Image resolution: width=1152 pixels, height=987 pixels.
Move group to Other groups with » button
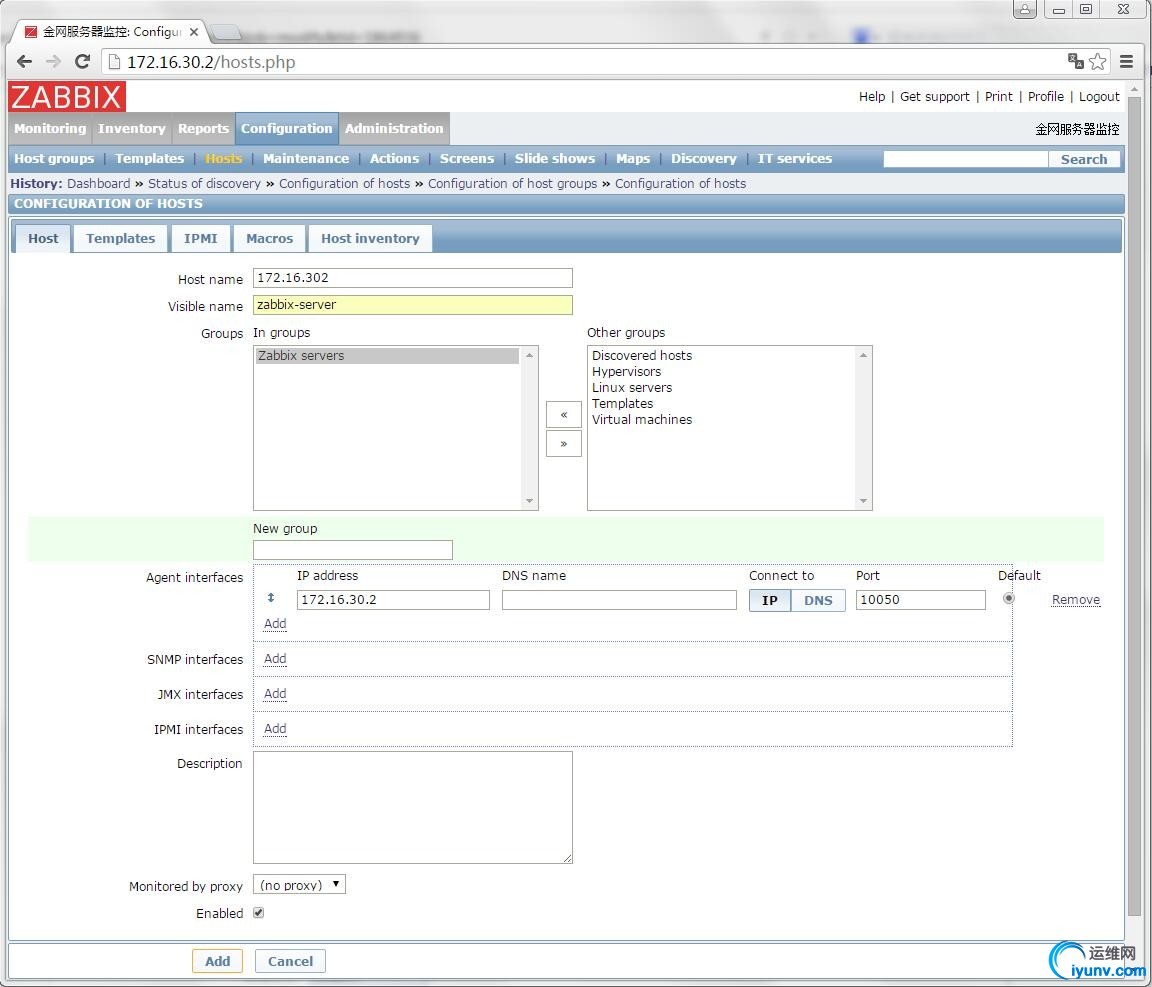[x=564, y=444]
